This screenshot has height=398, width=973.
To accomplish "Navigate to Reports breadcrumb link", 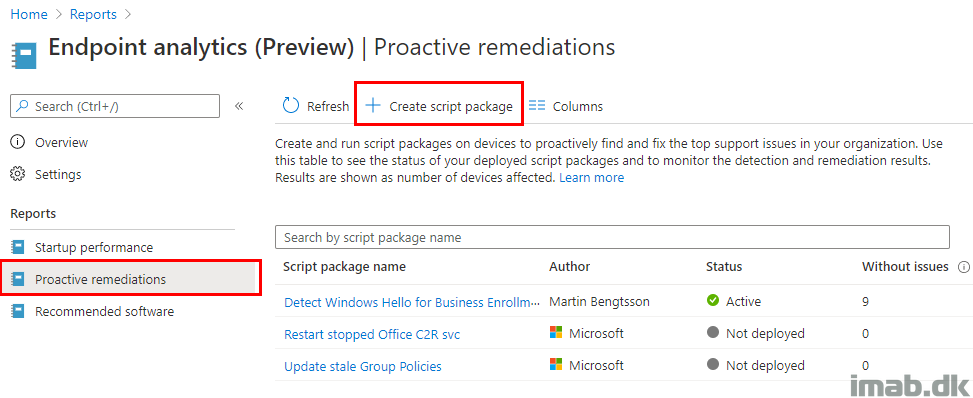I will (93, 14).
